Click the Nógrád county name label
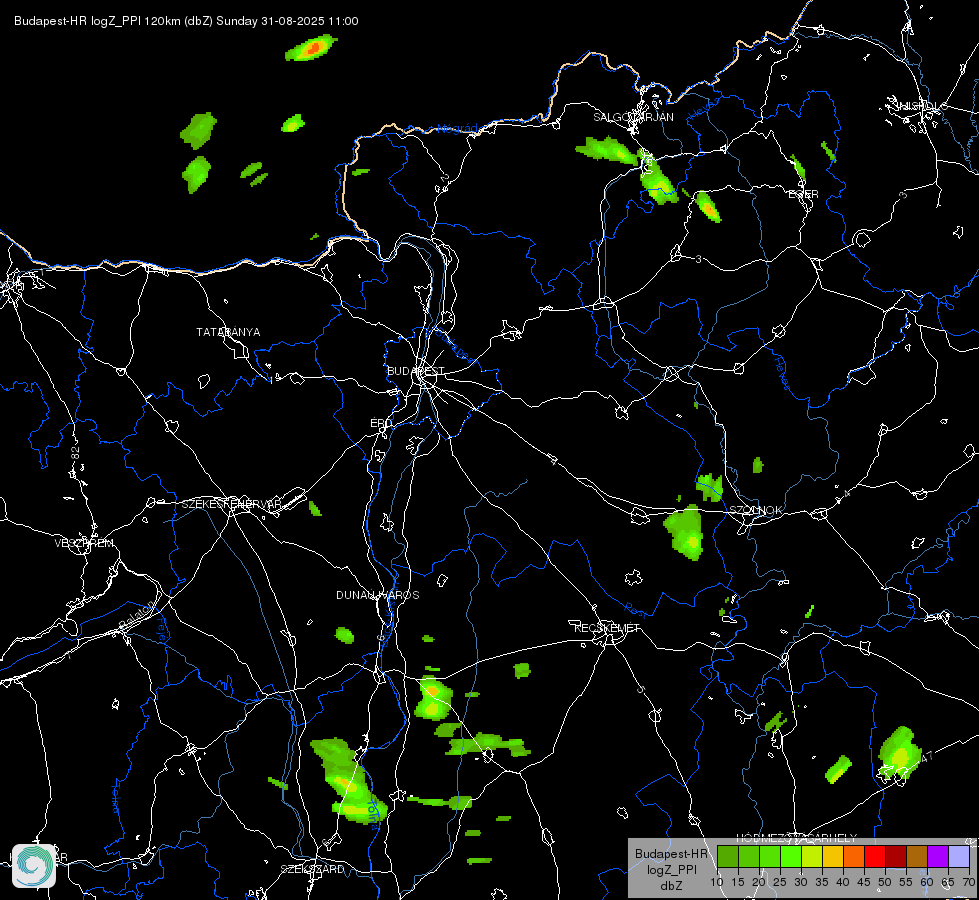 click(x=457, y=129)
